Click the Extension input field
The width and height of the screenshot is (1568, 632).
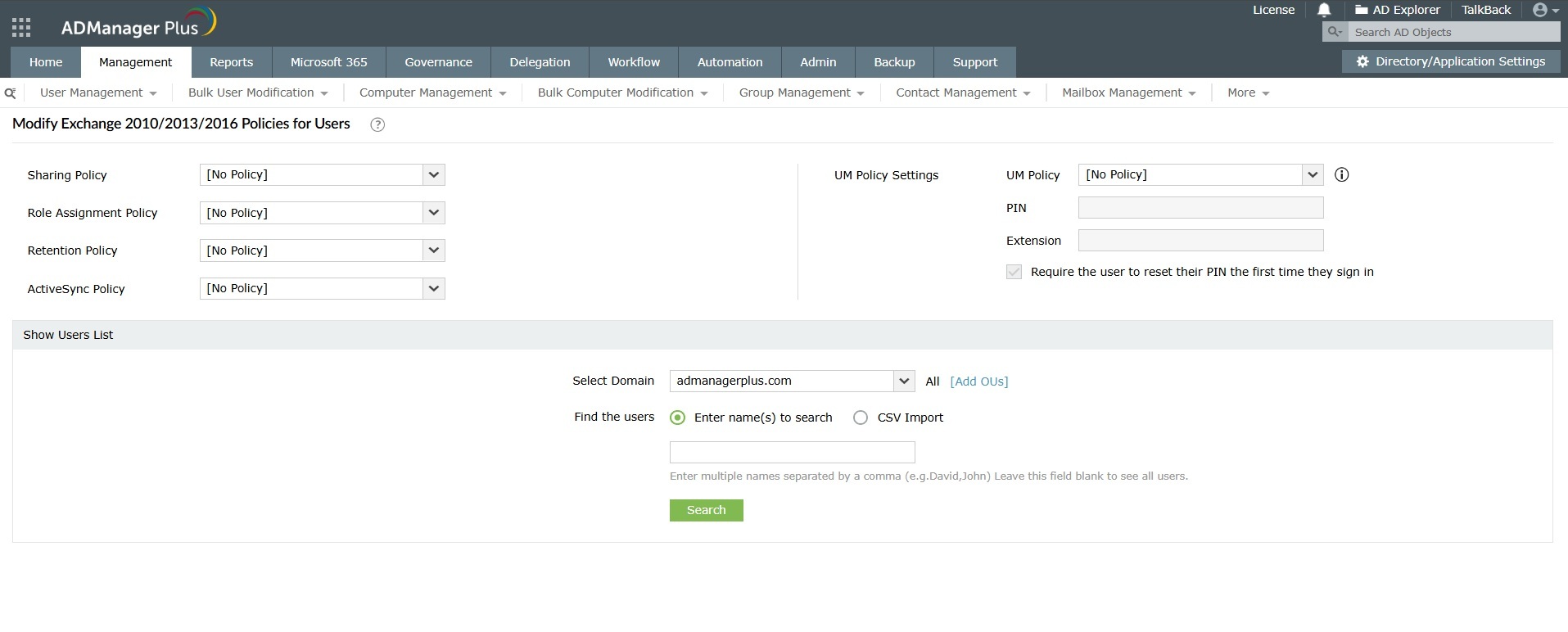coord(1200,241)
